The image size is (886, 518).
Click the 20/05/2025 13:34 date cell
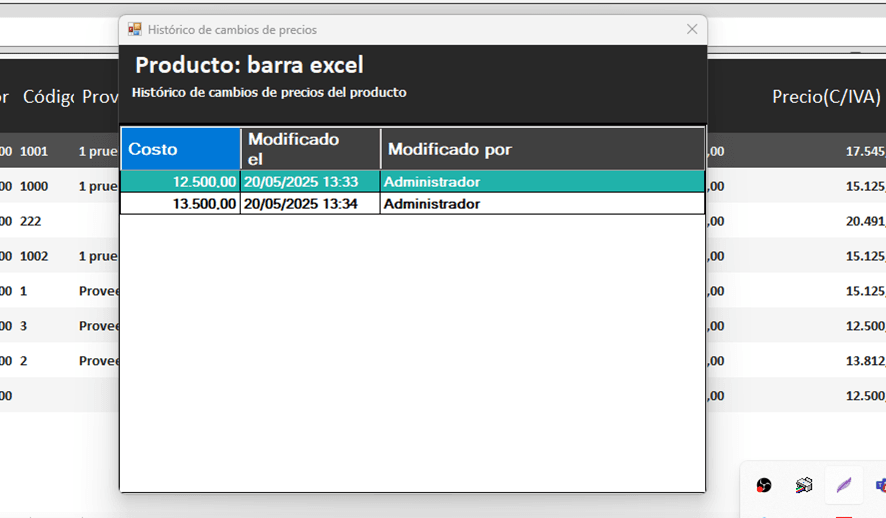coord(310,204)
